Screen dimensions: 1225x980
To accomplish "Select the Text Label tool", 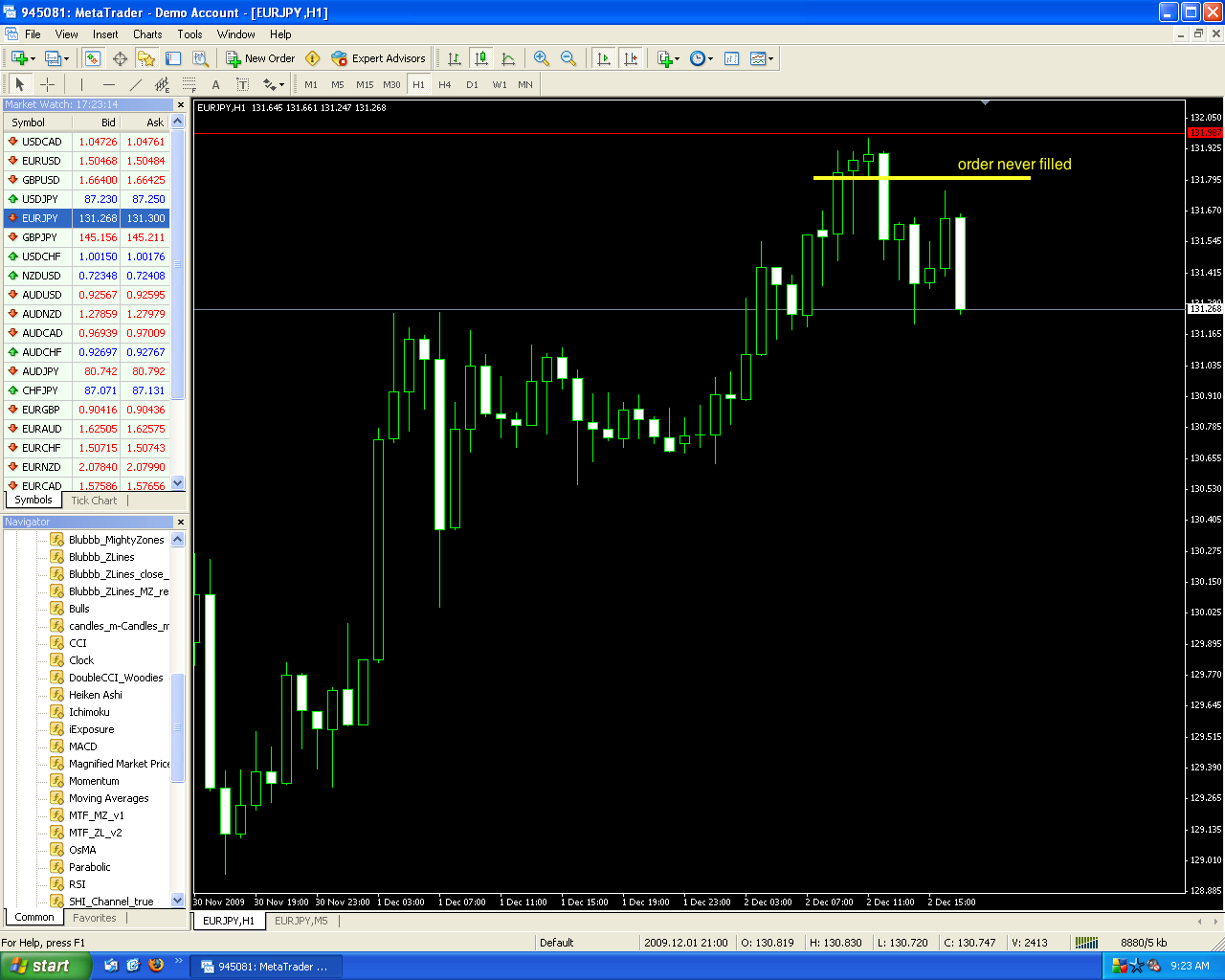I will [x=242, y=84].
